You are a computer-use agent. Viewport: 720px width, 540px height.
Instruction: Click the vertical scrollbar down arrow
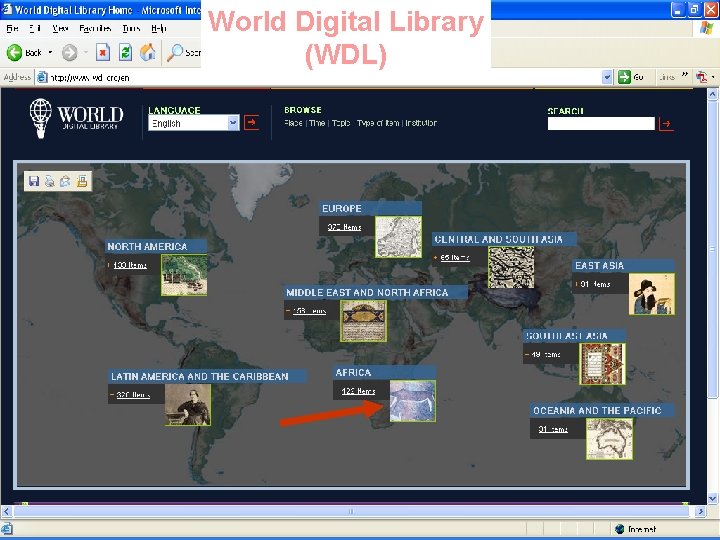coord(712,498)
